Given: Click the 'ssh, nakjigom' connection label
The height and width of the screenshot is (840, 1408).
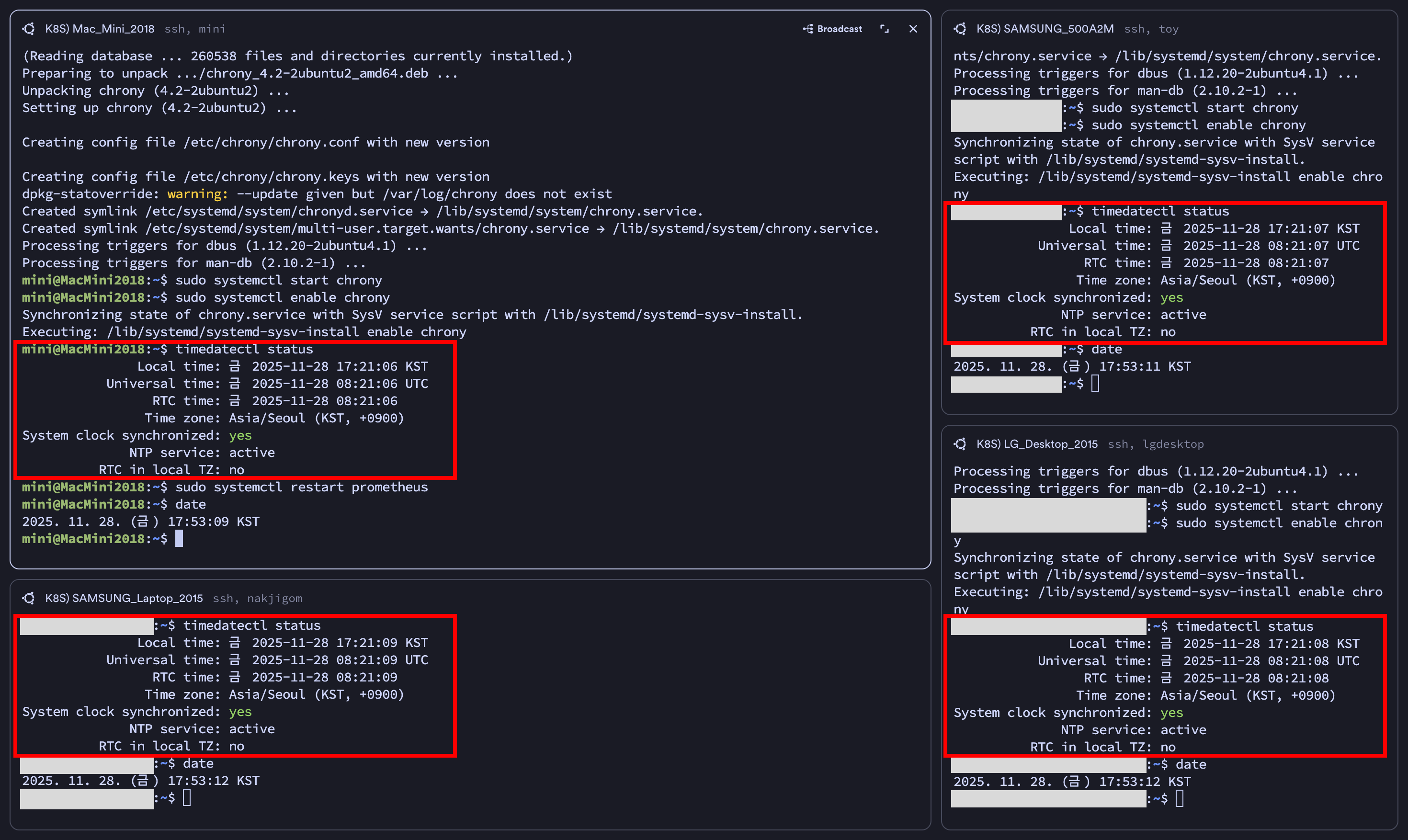Looking at the screenshot, I should pyautogui.click(x=258, y=598).
